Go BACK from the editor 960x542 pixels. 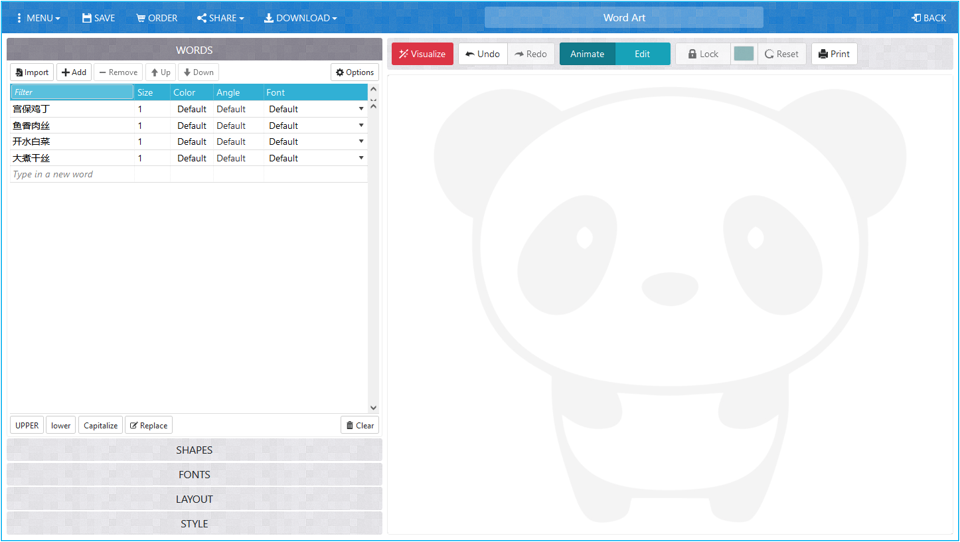[929, 18]
